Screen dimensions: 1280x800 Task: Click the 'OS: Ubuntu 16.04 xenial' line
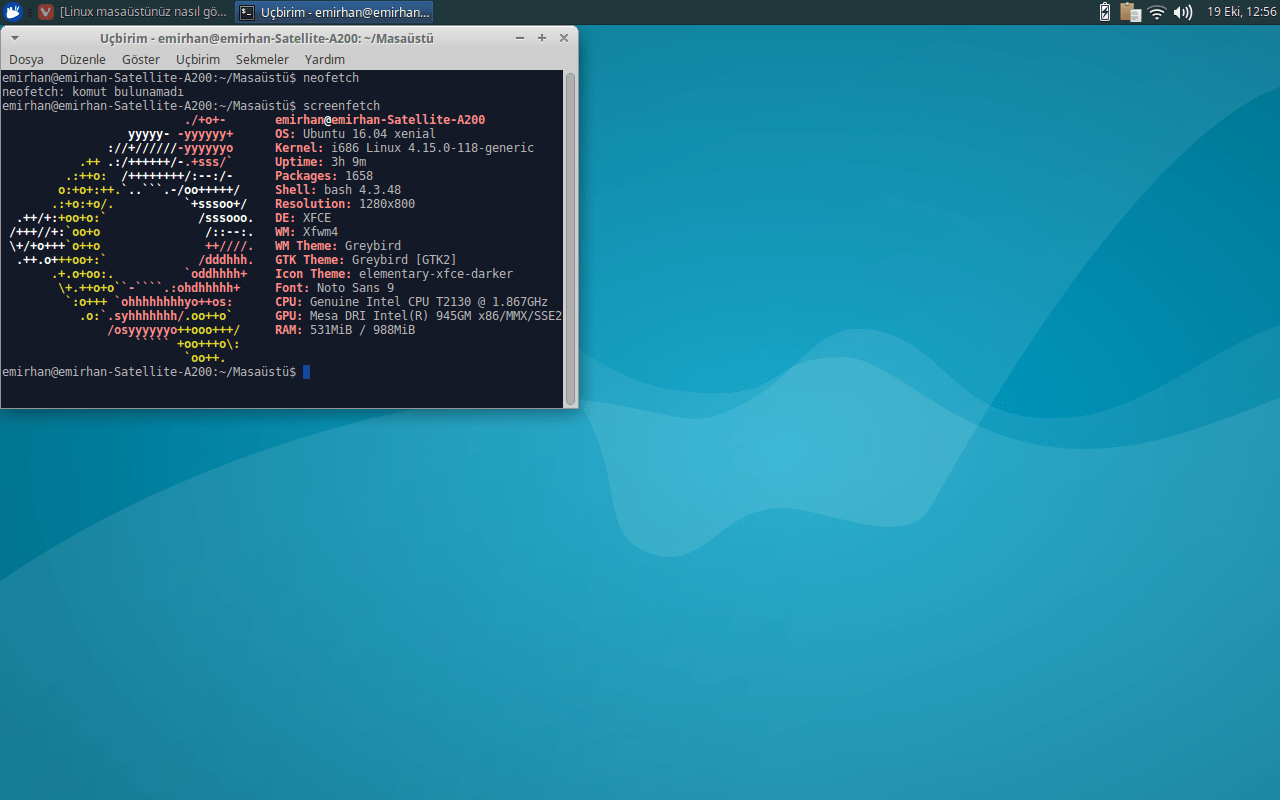tap(355, 134)
